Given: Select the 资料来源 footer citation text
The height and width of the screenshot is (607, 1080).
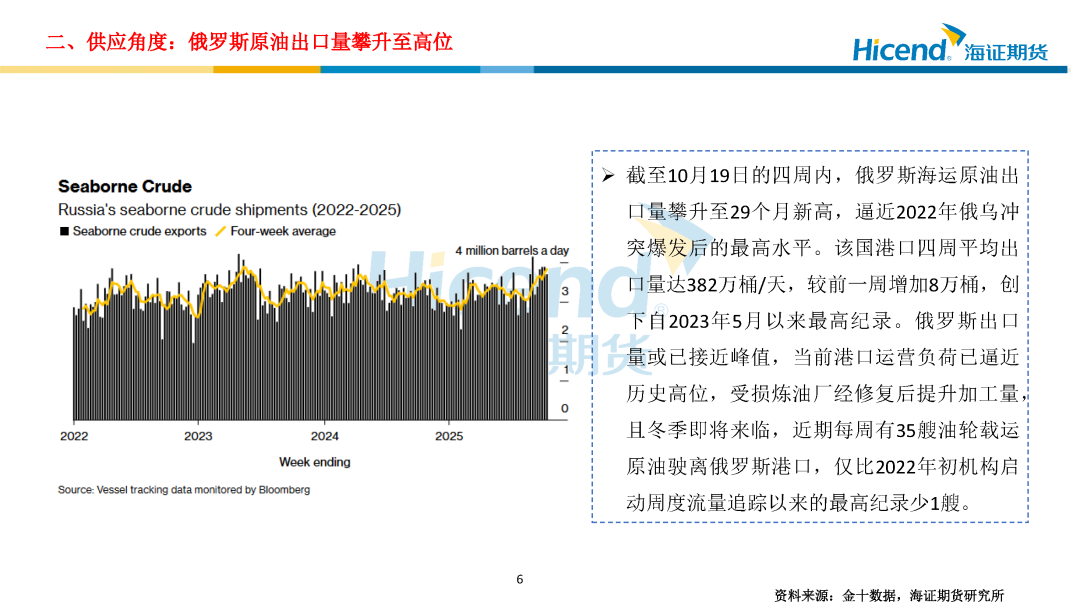Looking at the screenshot, I should point(888,595).
